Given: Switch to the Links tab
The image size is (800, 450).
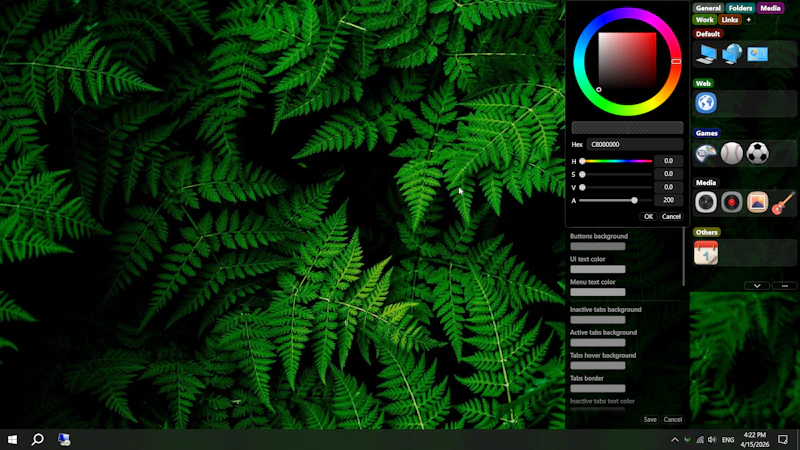Looking at the screenshot, I should point(730,20).
